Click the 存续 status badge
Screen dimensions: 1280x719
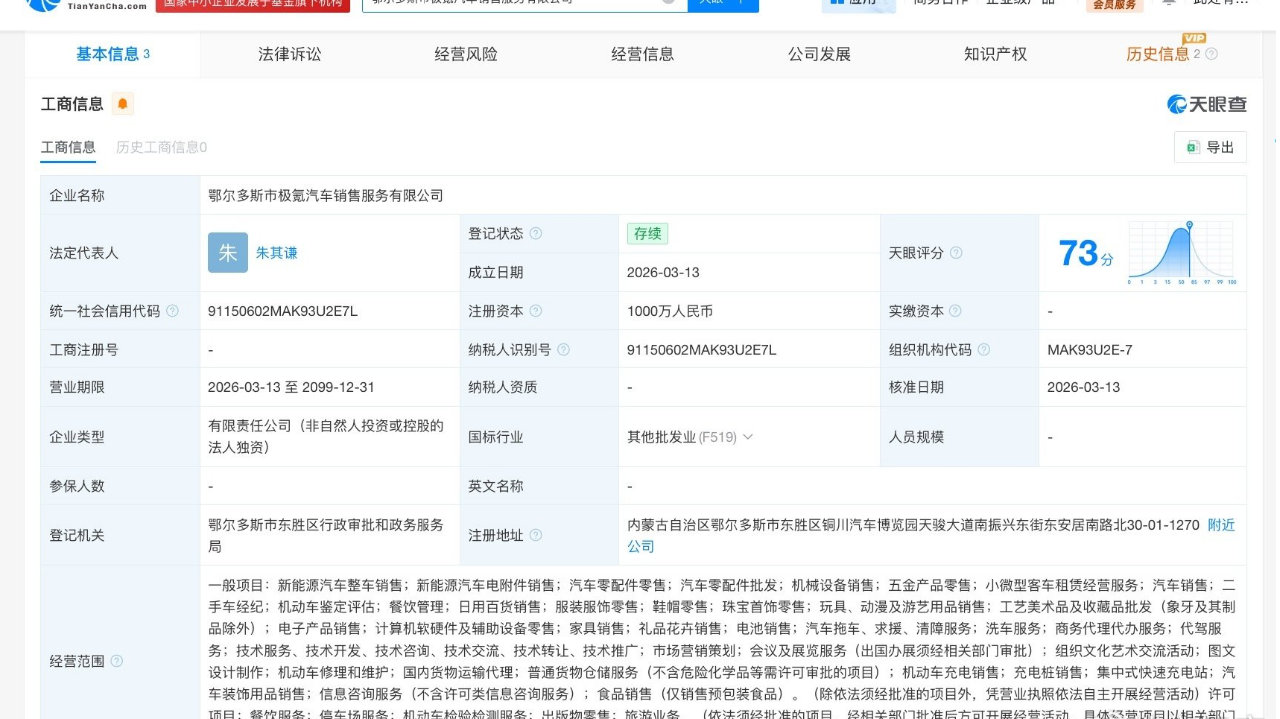click(648, 234)
